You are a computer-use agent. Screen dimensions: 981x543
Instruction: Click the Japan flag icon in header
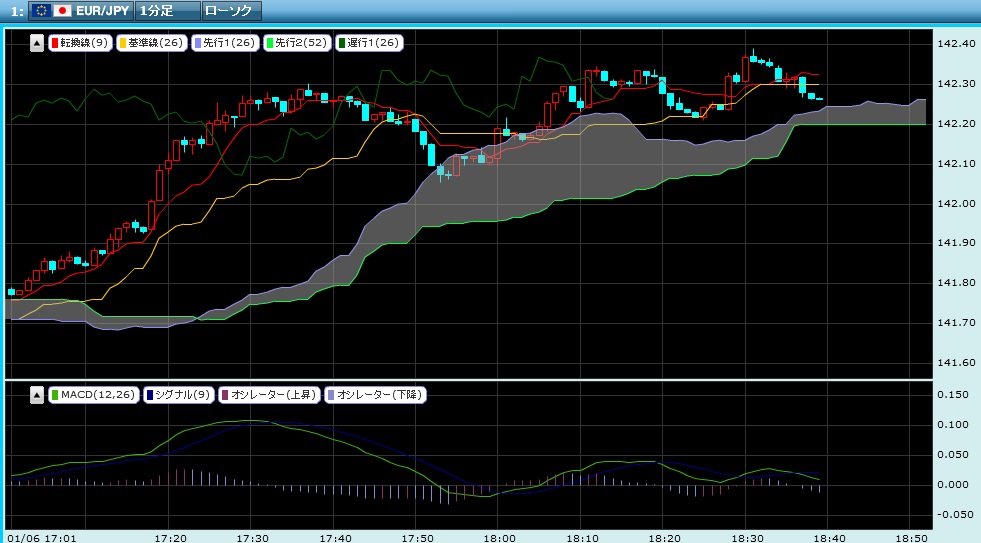tap(62, 11)
